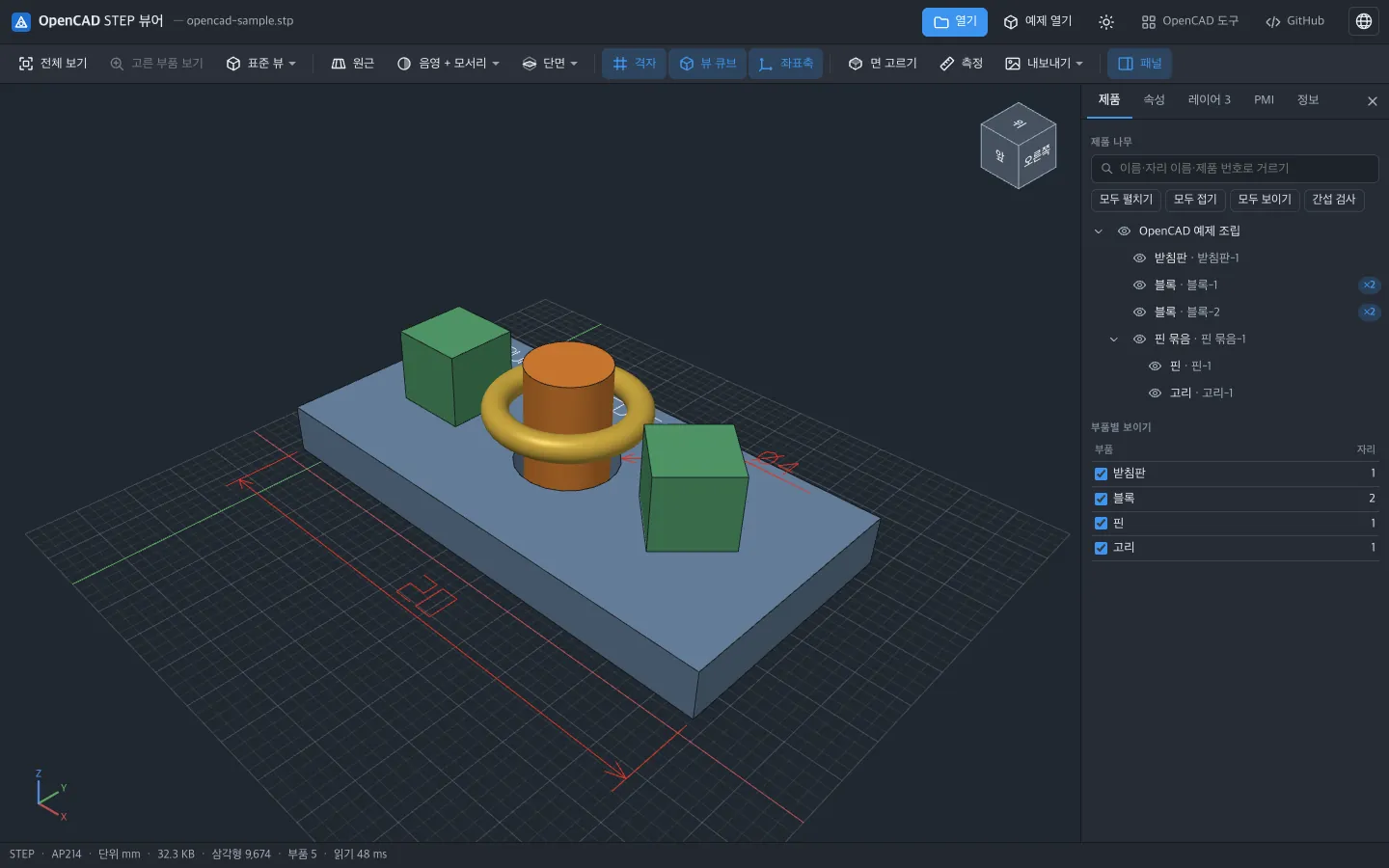
Task: Uncheck the 블록 part checkbox
Action: (1101, 499)
